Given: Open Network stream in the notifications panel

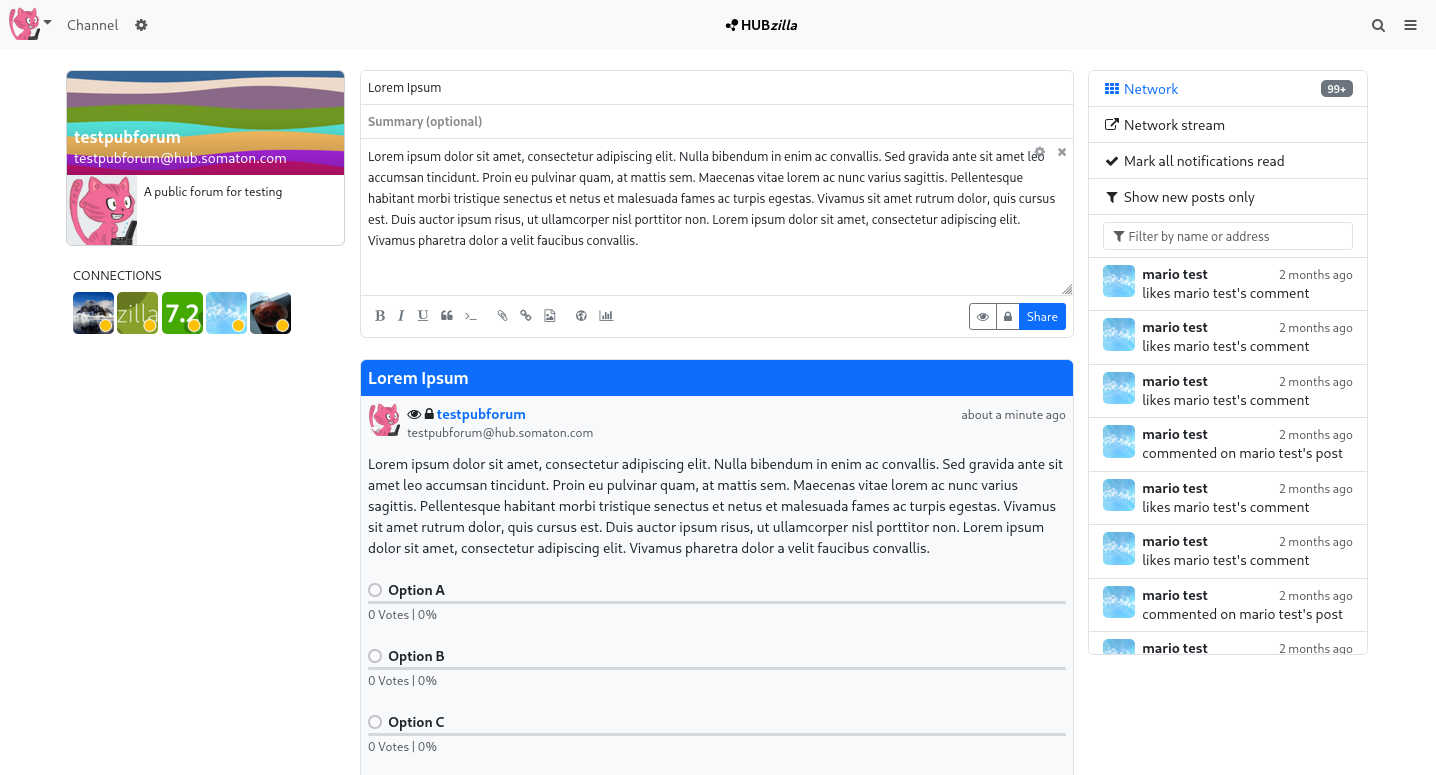Looking at the screenshot, I should [x=1173, y=125].
